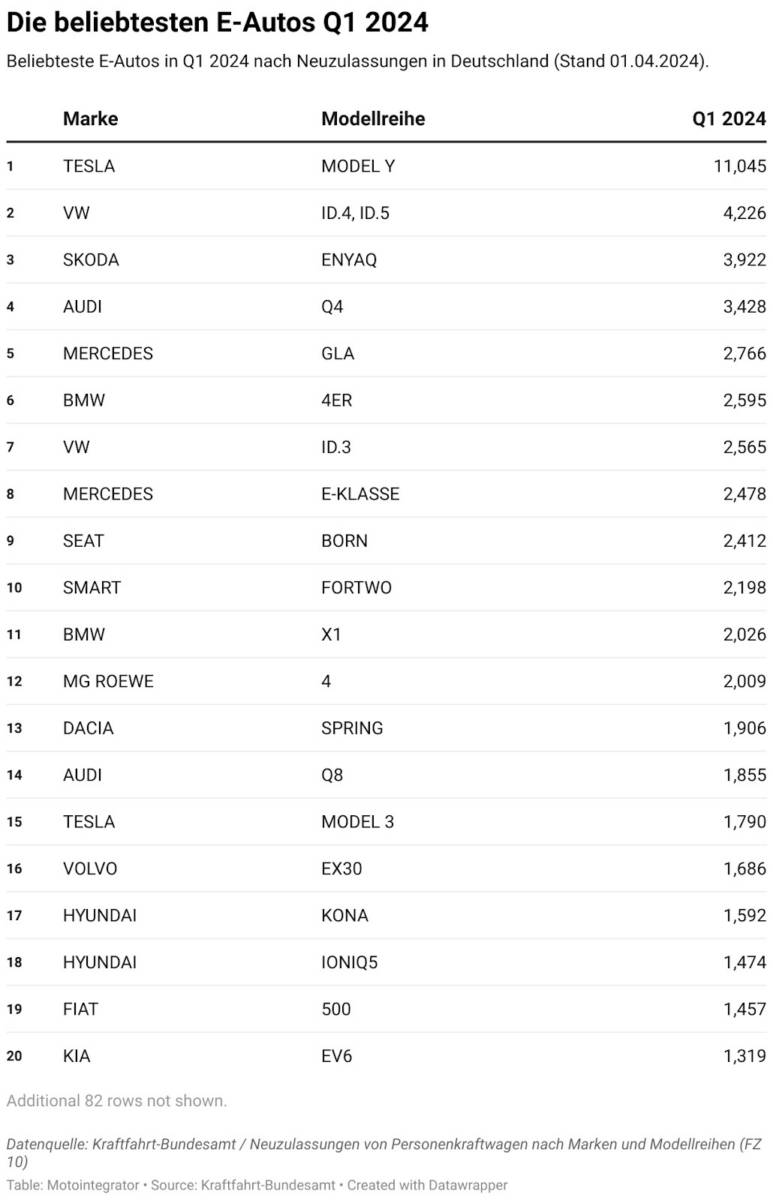Viewport: 773px width, 1200px height.
Task: Select the SKODA brand cell
Action: coord(91,260)
